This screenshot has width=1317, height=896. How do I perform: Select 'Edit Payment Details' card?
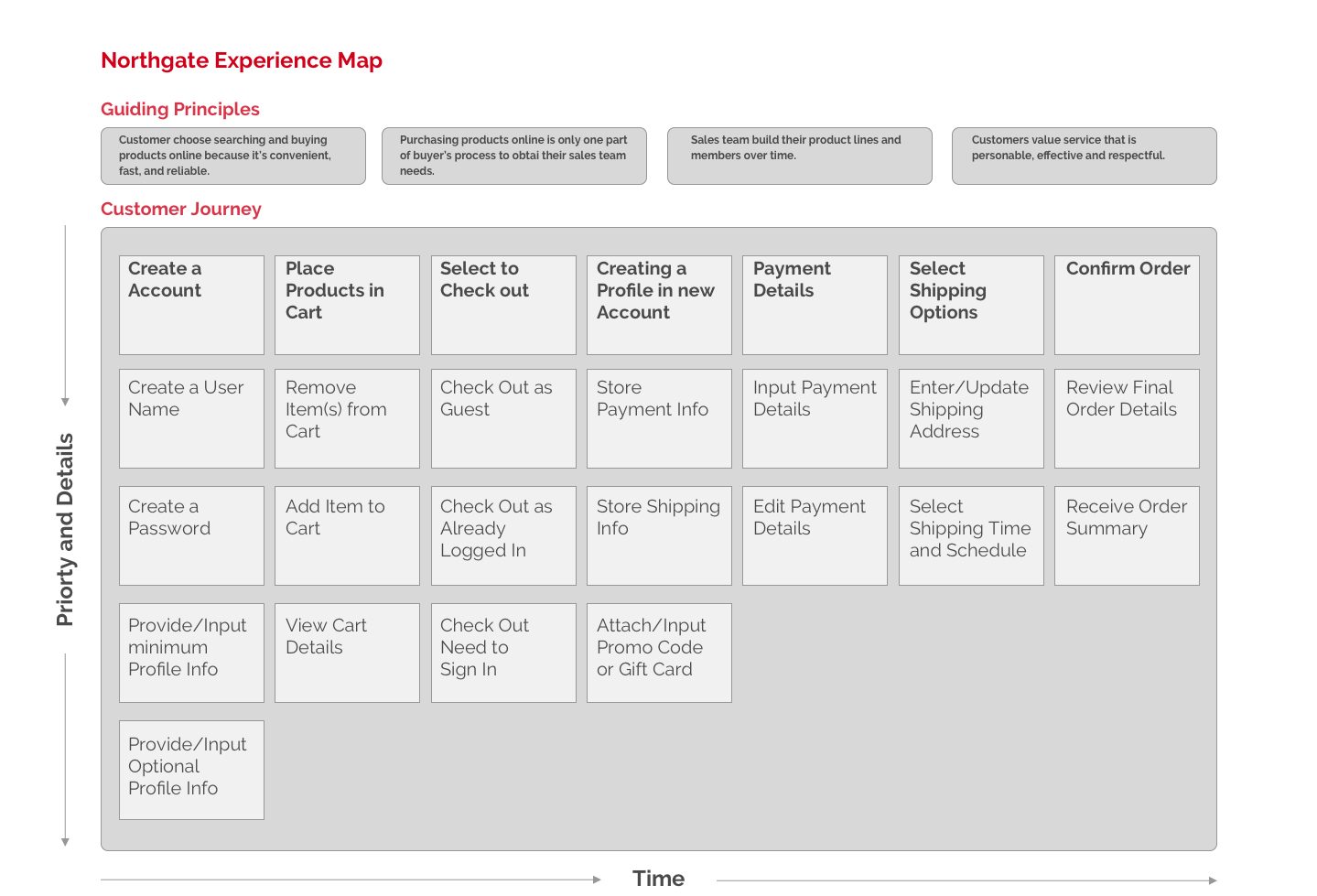pyautogui.click(x=815, y=535)
